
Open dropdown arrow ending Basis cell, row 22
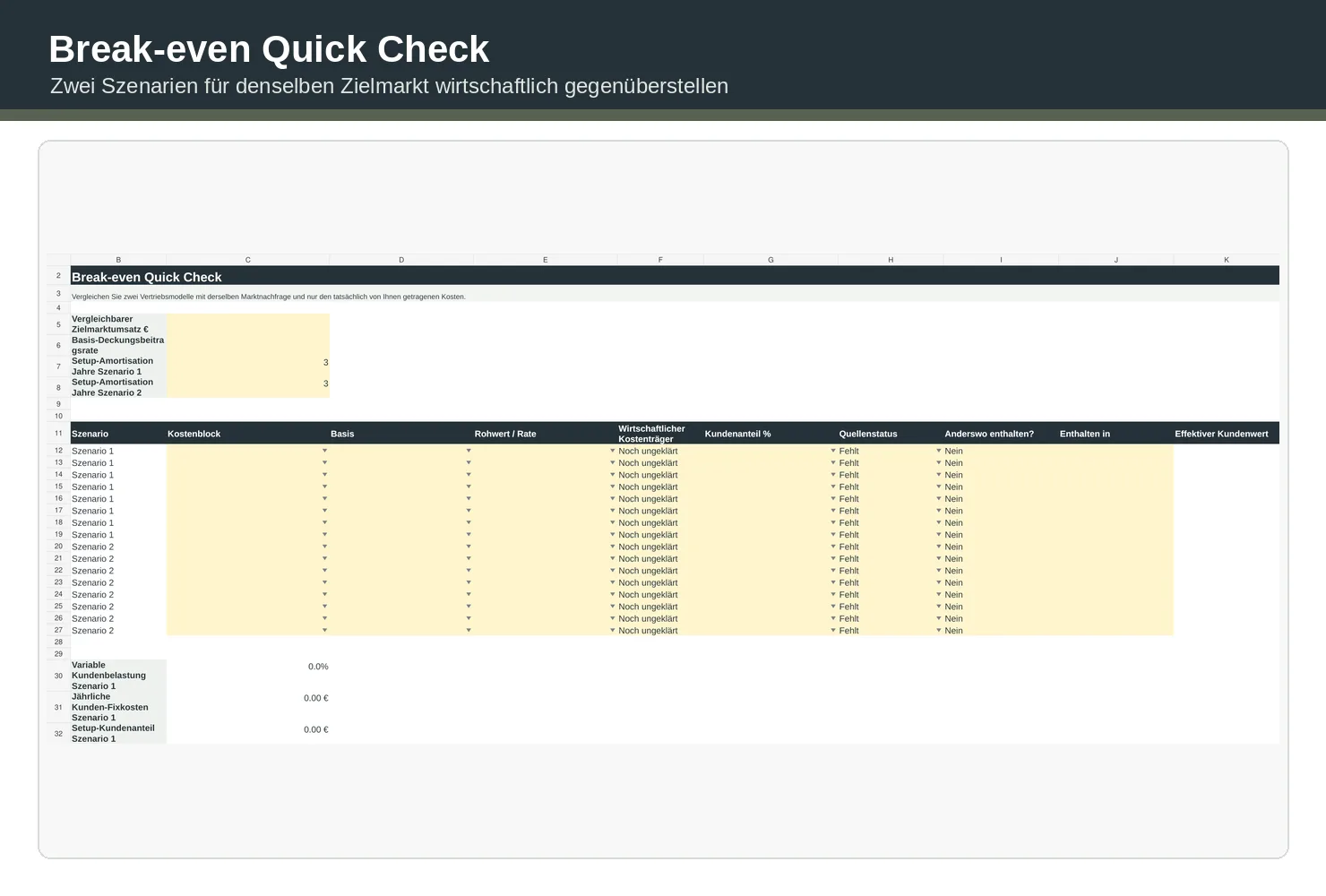point(469,571)
